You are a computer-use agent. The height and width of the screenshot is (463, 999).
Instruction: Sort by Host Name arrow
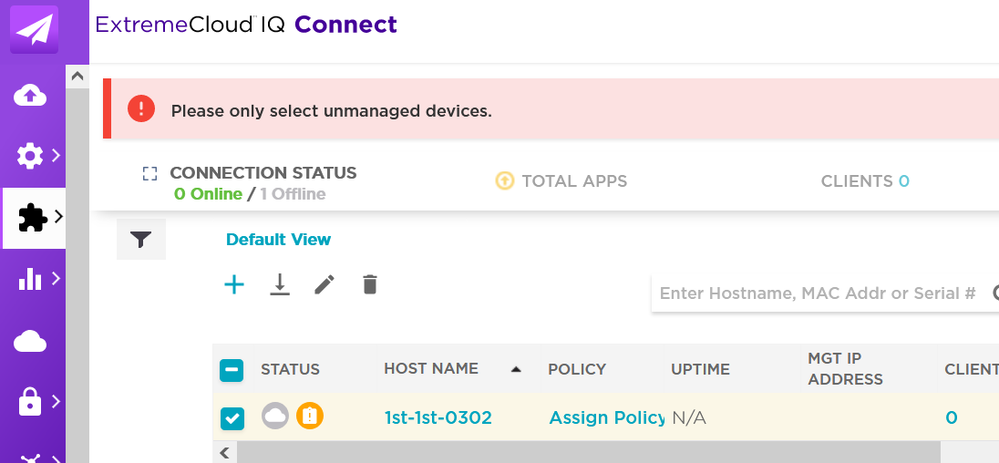pos(516,369)
